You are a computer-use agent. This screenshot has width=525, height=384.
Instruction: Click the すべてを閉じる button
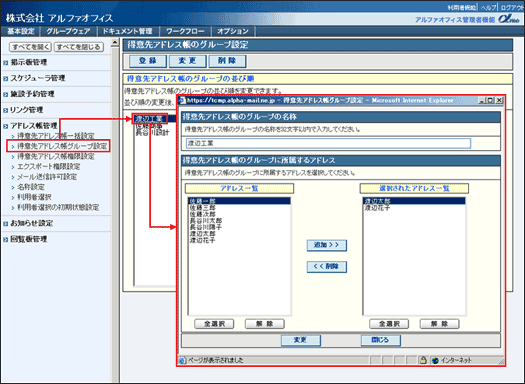79,47
